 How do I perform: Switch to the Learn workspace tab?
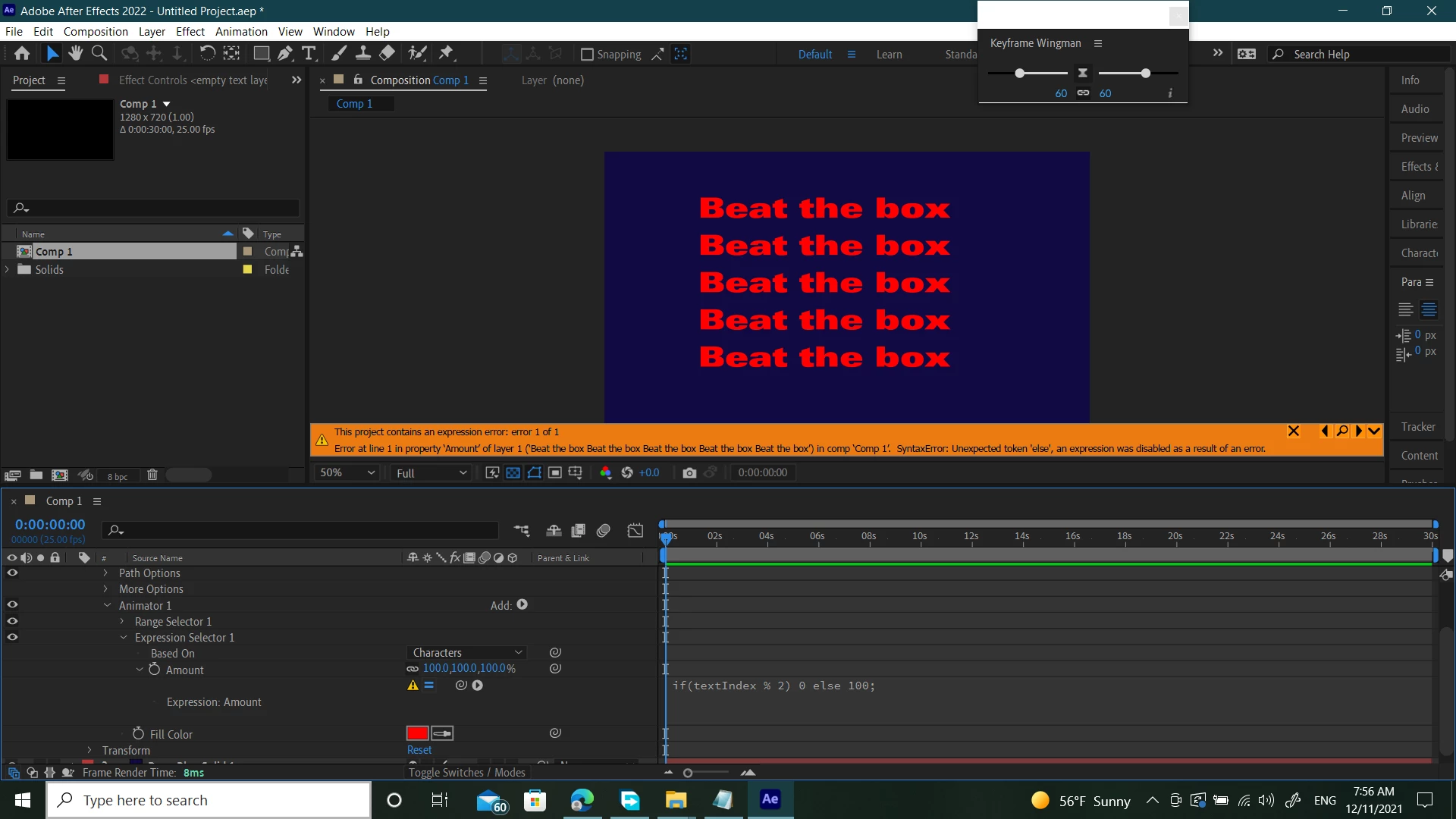[889, 55]
